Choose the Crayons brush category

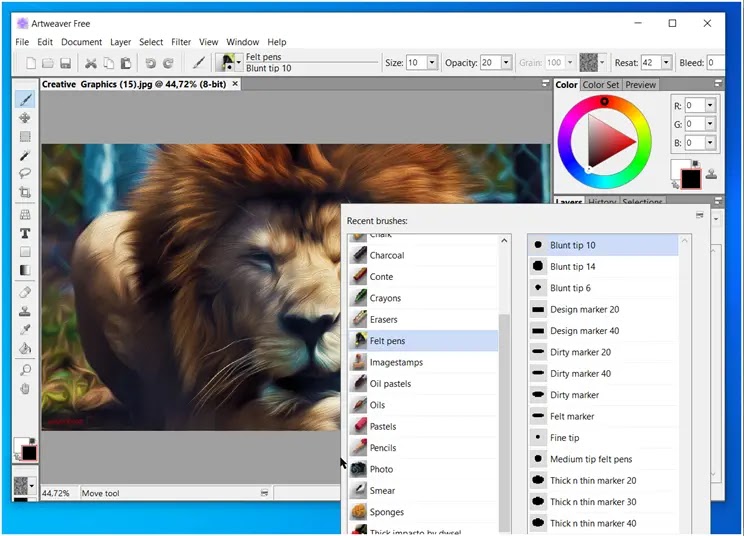pos(424,298)
